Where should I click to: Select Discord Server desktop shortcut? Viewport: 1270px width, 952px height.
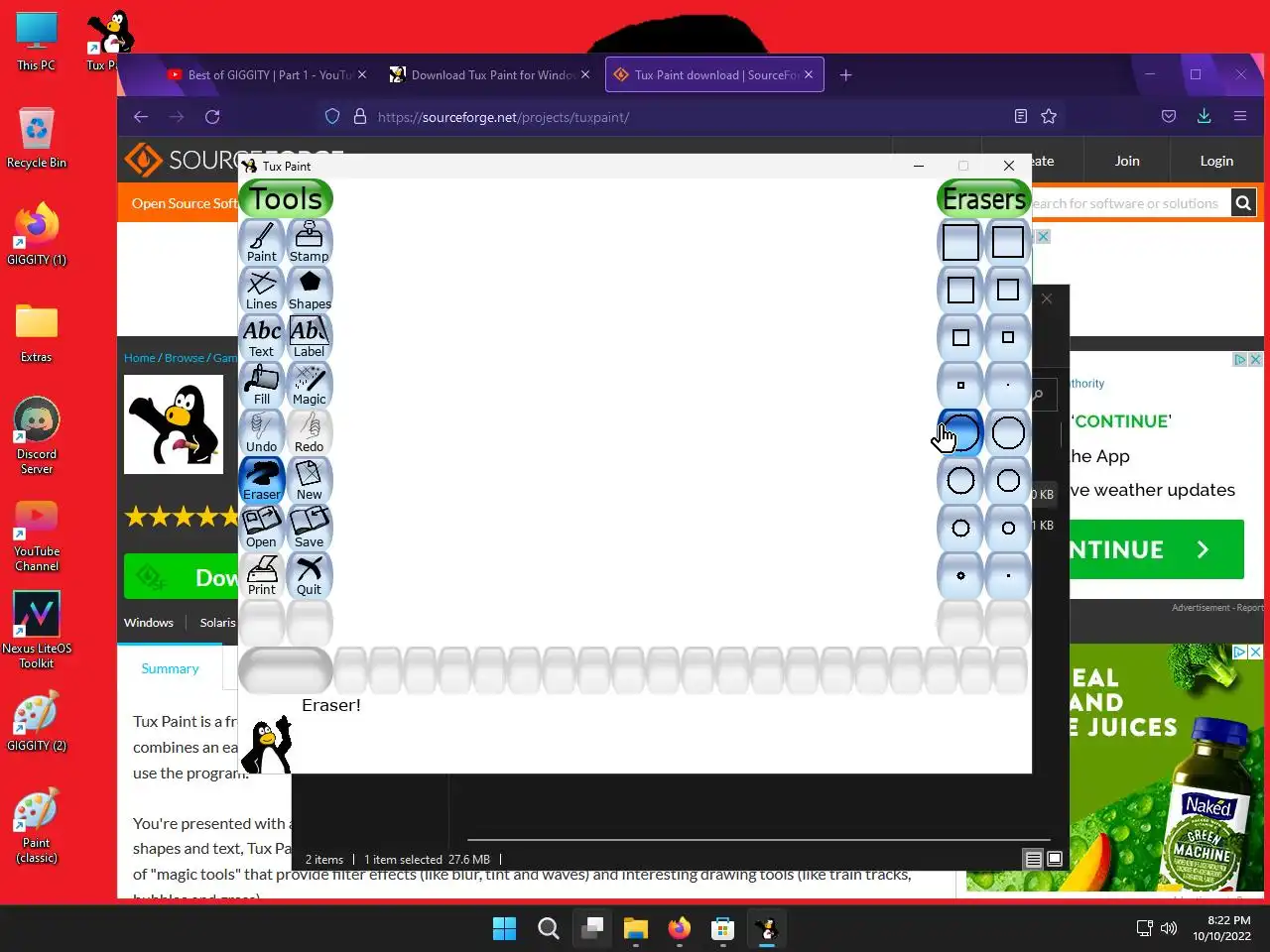point(37,436)
